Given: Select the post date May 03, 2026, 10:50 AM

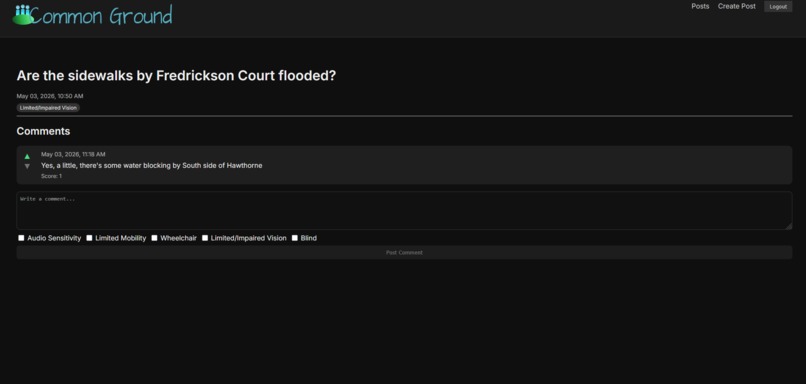Looking at the screenshot, I should tap(50, 96).
